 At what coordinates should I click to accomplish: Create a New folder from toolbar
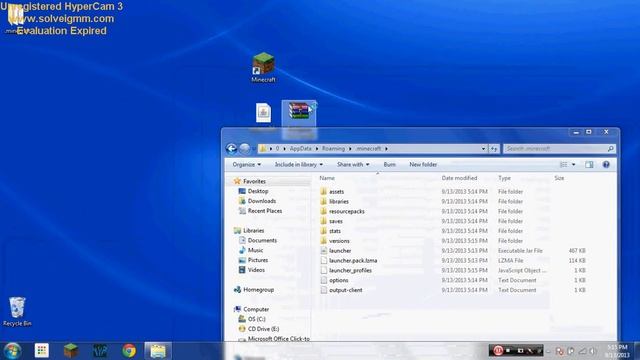[x=423, y=164]
